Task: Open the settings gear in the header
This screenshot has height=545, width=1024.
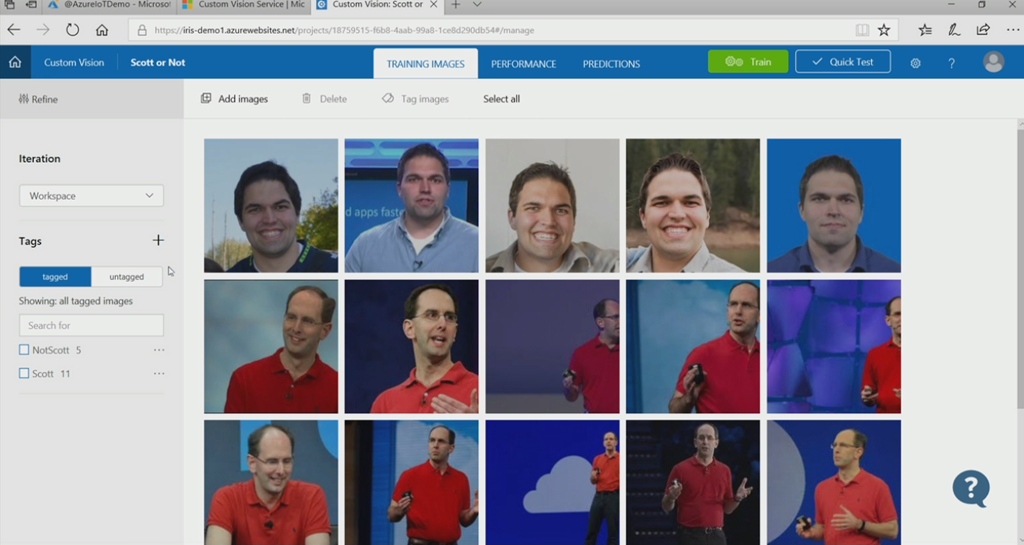Action: pyautogui.click(x=916, y=63)
